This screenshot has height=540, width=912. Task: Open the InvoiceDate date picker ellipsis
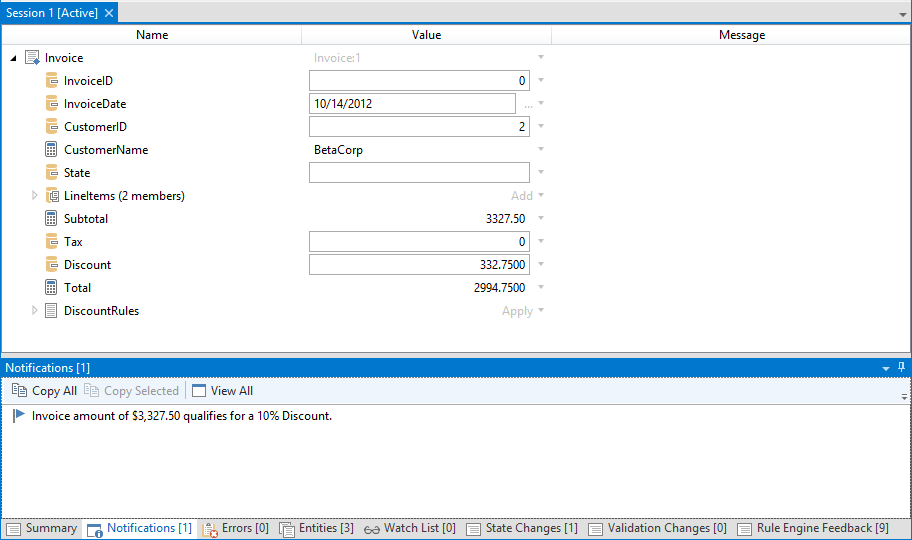coord(528,104)
